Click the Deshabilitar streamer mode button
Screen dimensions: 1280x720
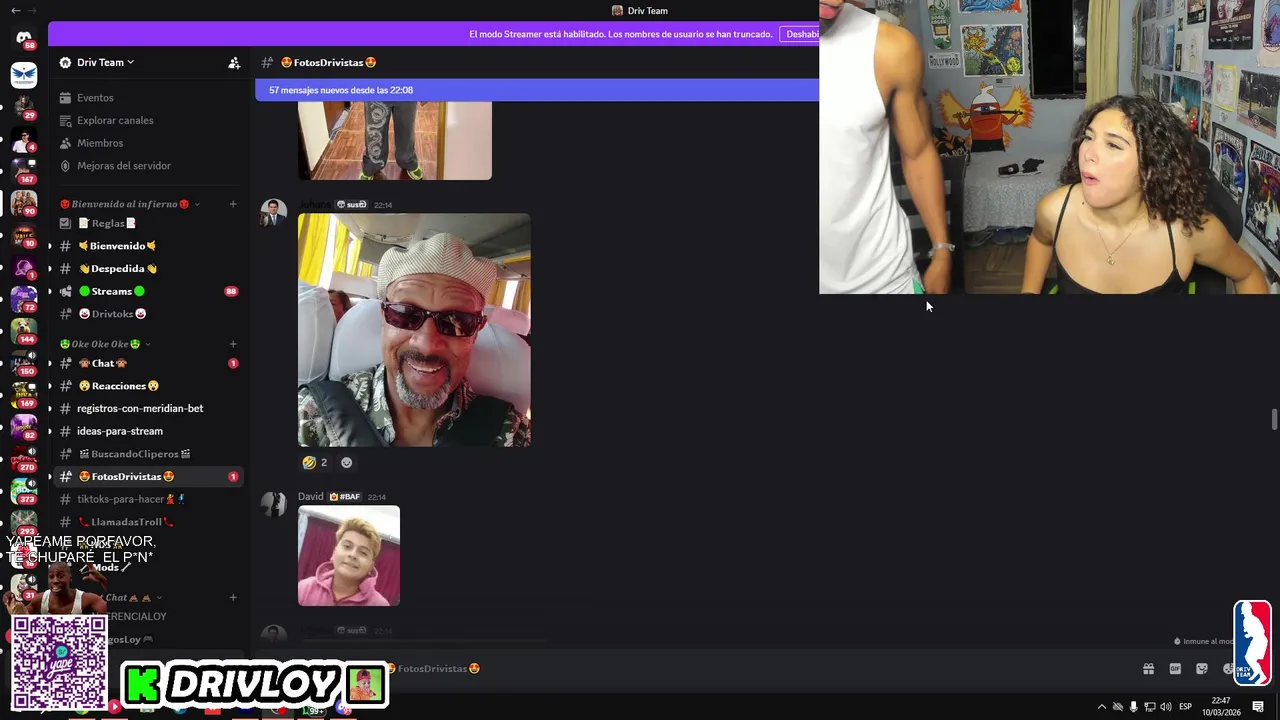[803, 34]
